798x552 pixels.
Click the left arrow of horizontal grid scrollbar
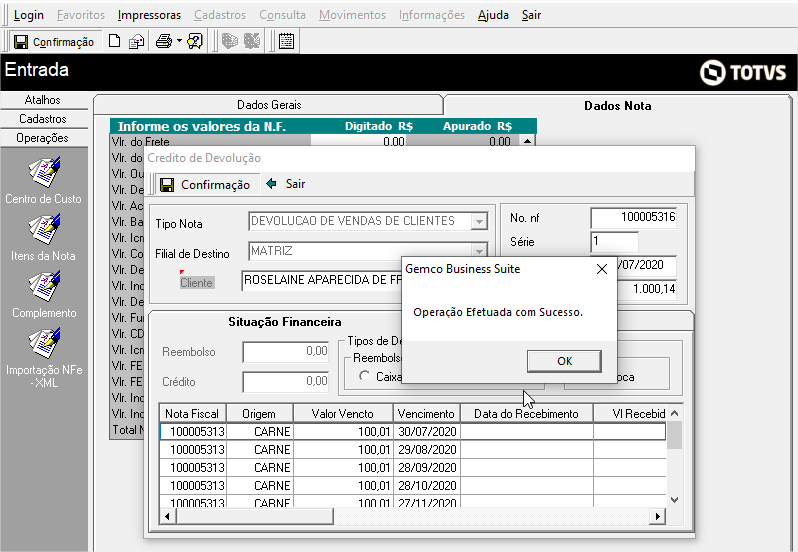[167, 517]
